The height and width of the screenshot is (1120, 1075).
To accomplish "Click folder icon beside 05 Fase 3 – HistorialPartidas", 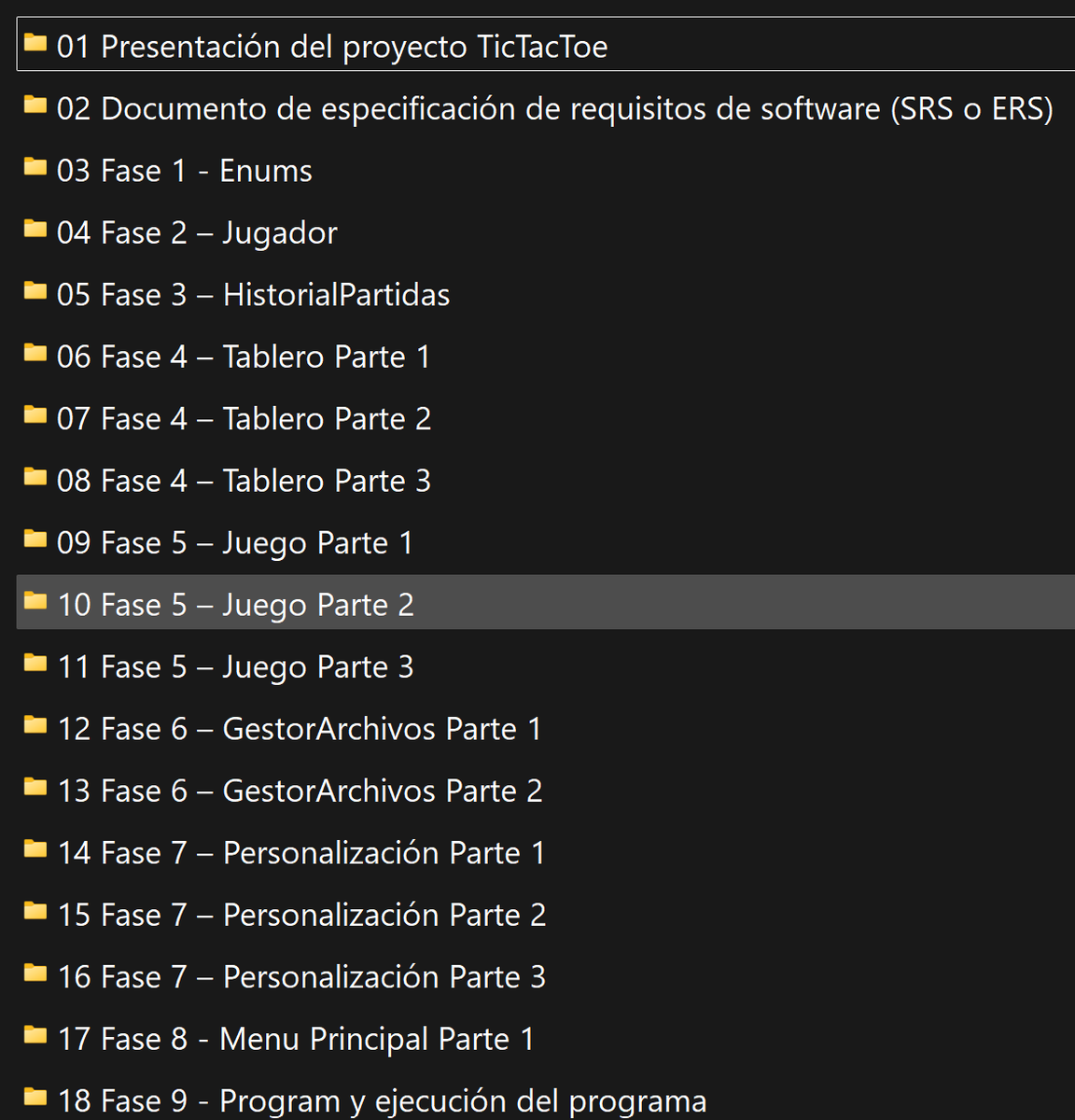I will [35, 291].
